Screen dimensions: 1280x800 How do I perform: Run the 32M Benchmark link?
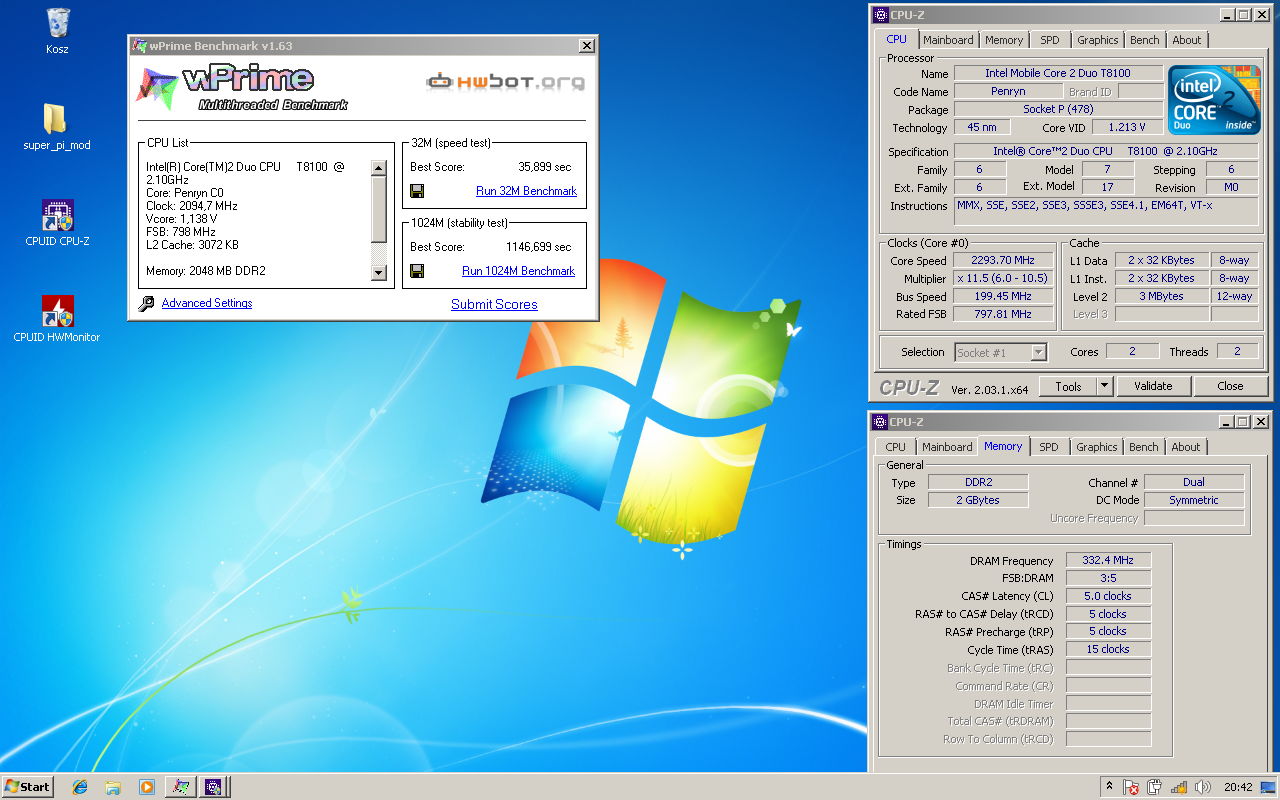526,191
